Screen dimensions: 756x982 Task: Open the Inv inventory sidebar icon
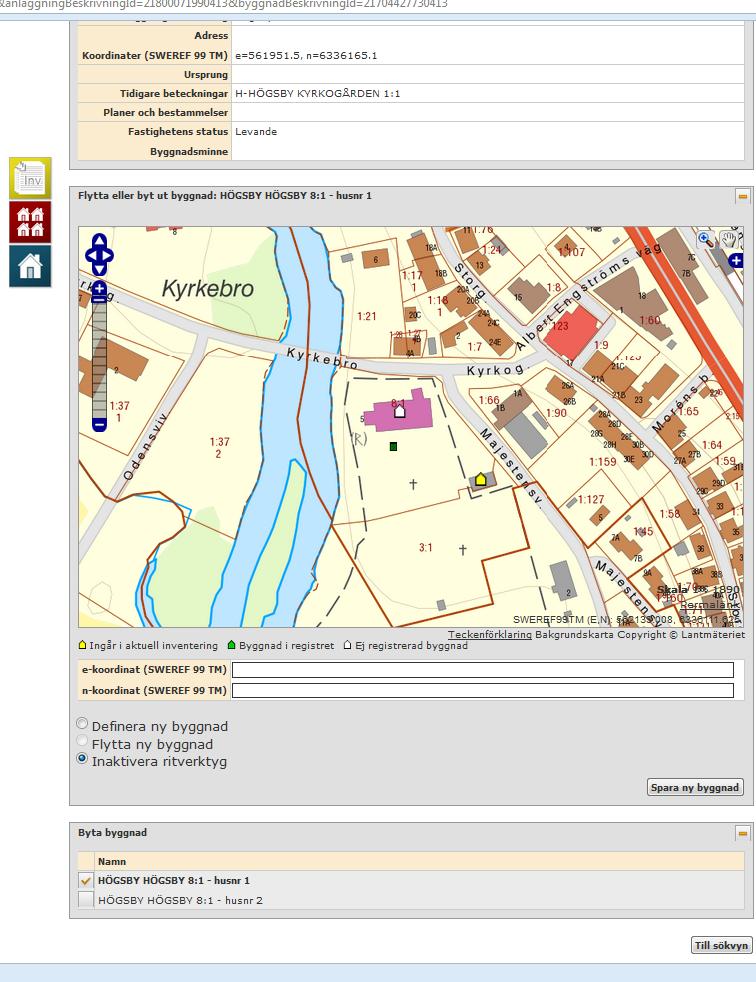(x=30, y=178)
